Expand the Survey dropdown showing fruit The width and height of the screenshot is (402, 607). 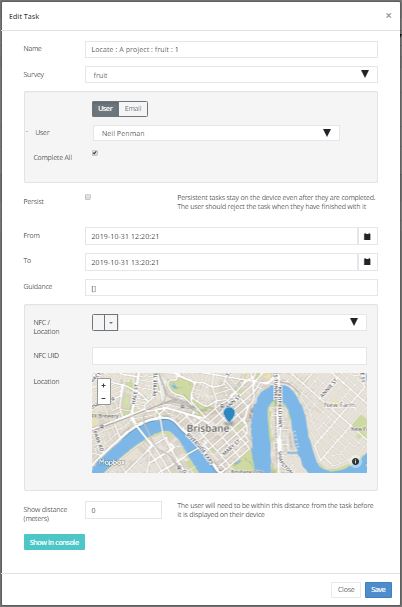tap(231, 75)
